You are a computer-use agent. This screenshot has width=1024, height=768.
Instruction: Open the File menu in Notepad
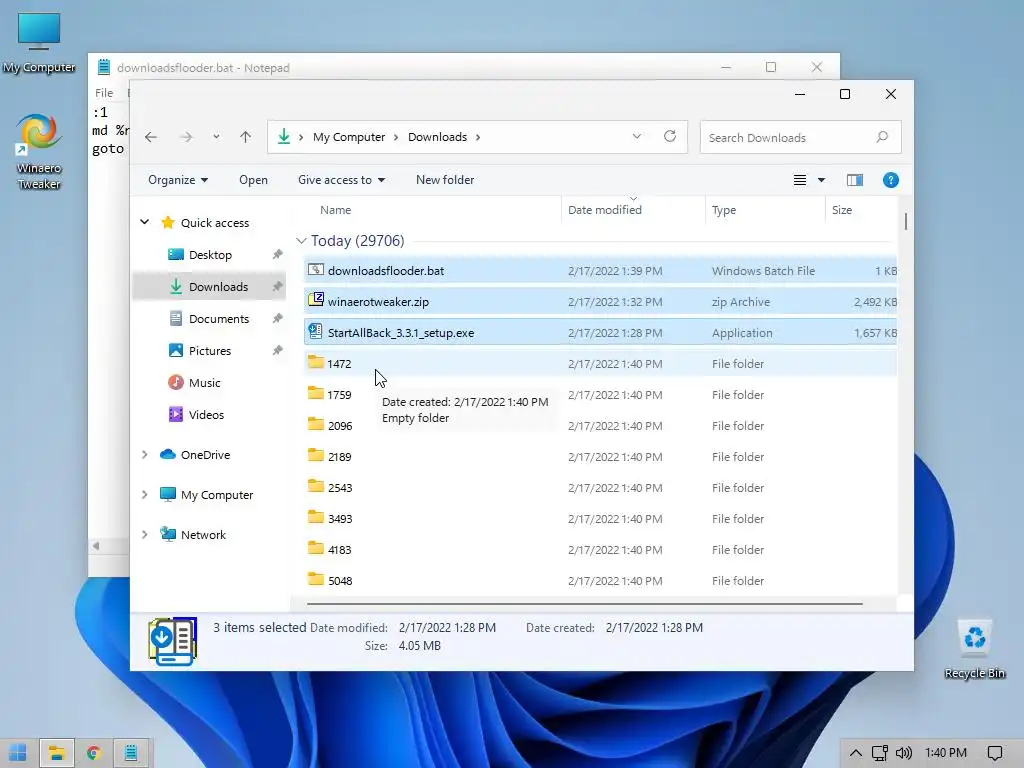coord(104,93)
